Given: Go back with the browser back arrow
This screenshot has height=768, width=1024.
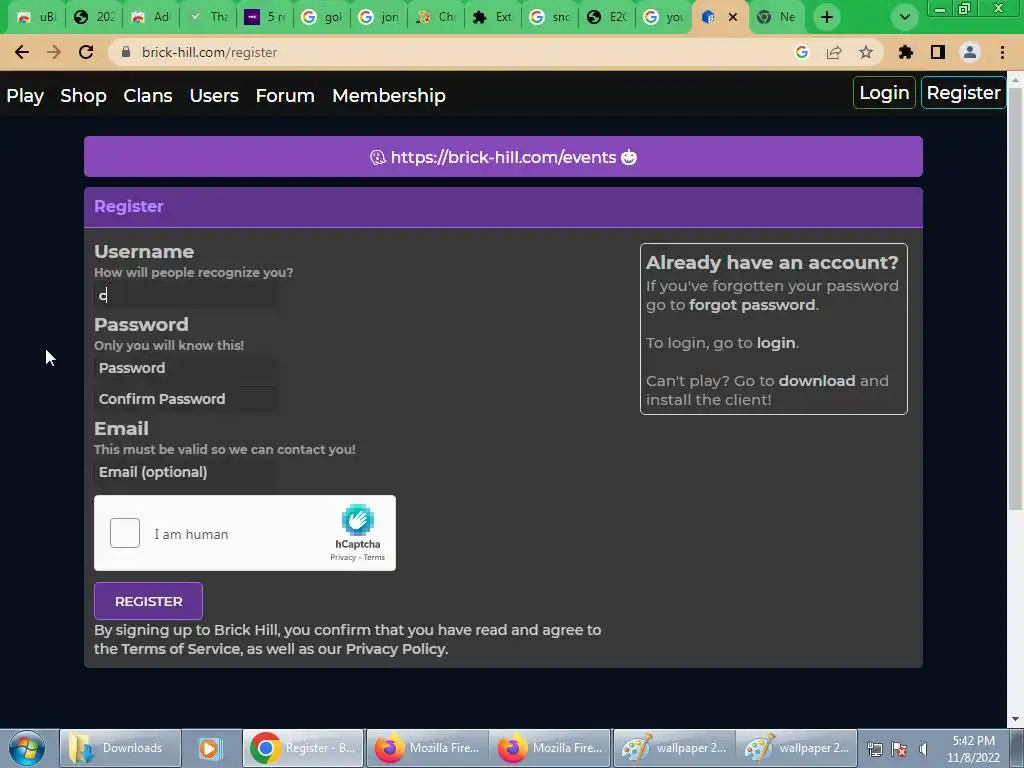Looking at the screenshot, I should click(22, 52).
